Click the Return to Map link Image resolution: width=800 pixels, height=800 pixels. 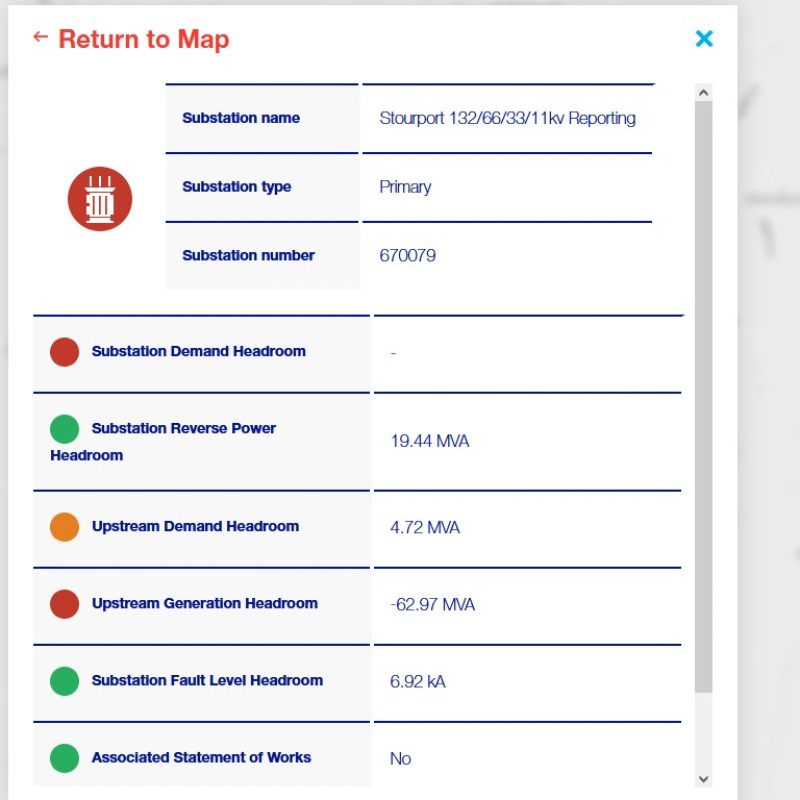(x=143, y=40)
